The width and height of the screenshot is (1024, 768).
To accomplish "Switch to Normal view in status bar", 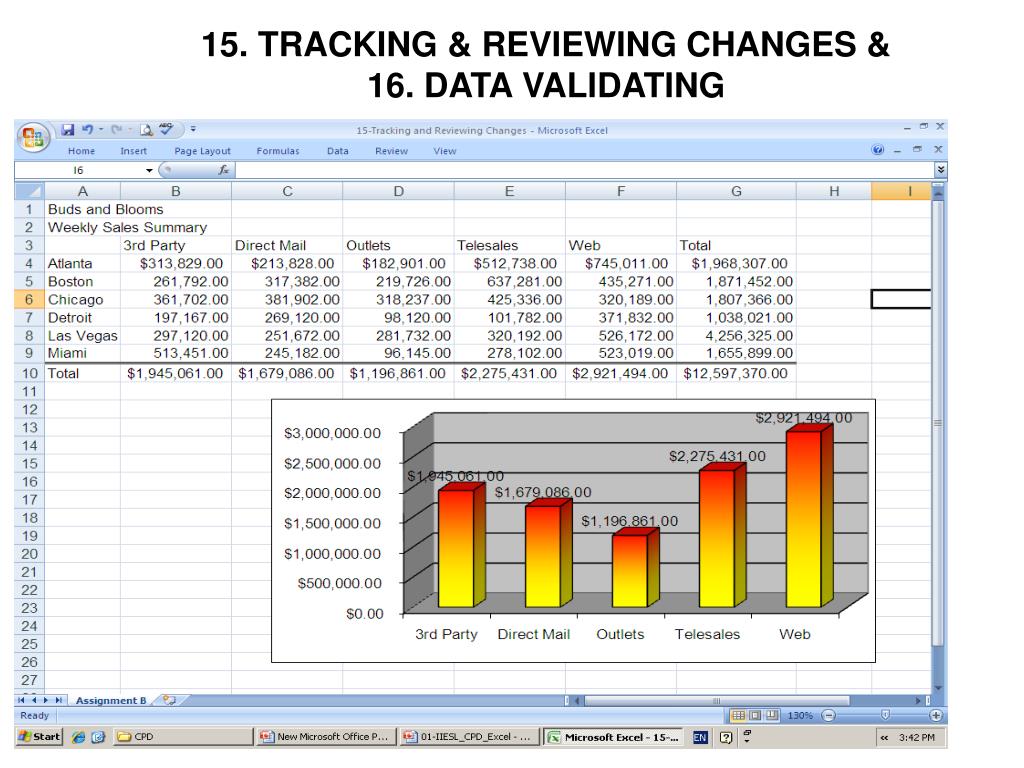I will pyautogui.click(x=738, y=715).
